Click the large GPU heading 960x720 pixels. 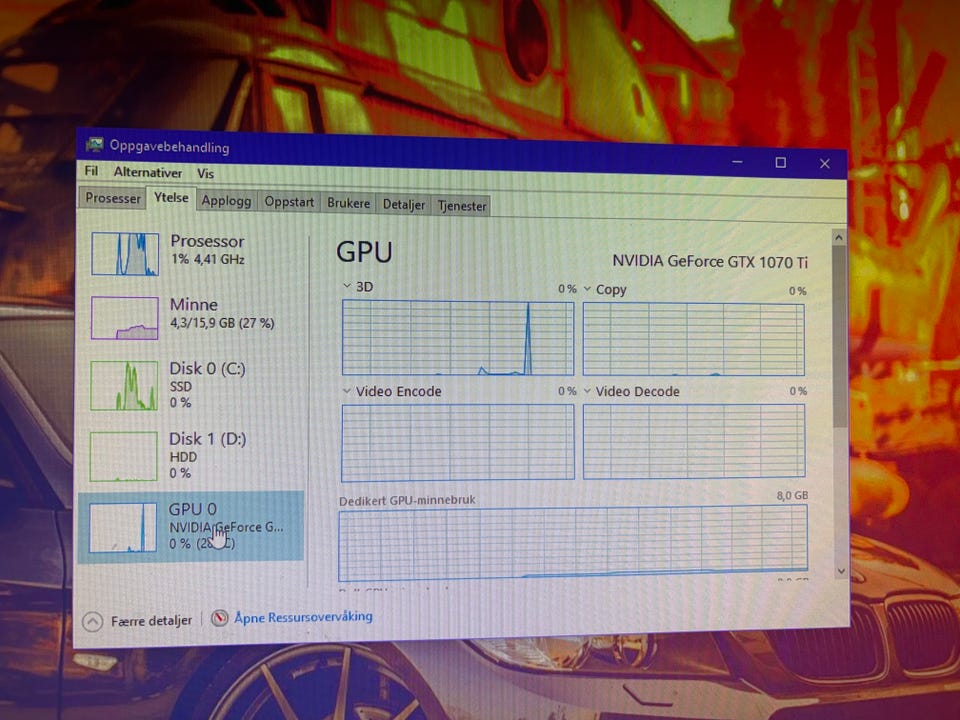[364, 252]
